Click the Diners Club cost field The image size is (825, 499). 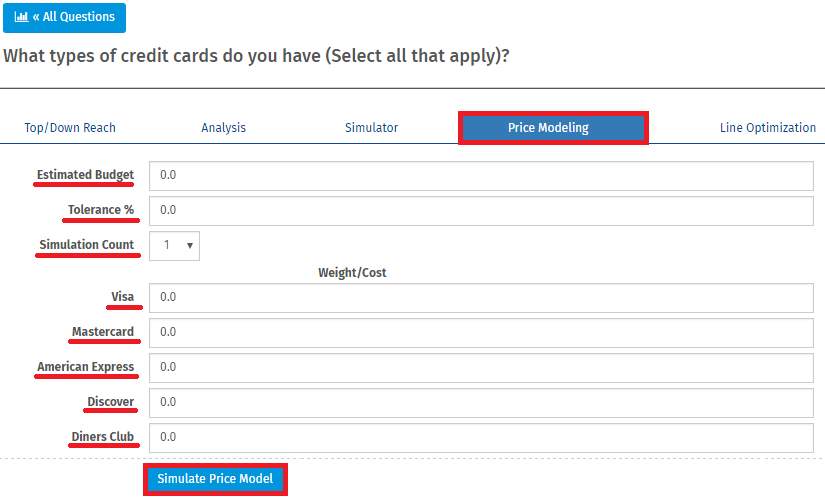pyautogui.click(x=481, y=438)
